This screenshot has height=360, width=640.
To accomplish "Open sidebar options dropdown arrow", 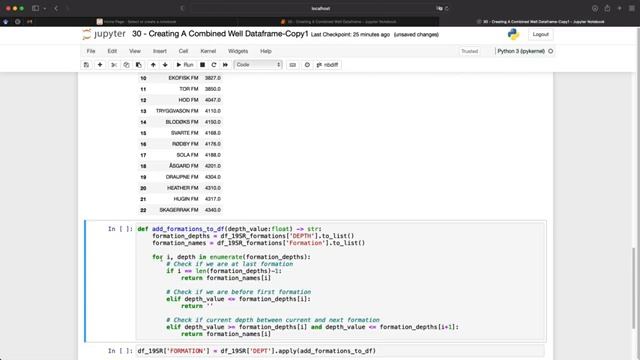I will point(44,8).
